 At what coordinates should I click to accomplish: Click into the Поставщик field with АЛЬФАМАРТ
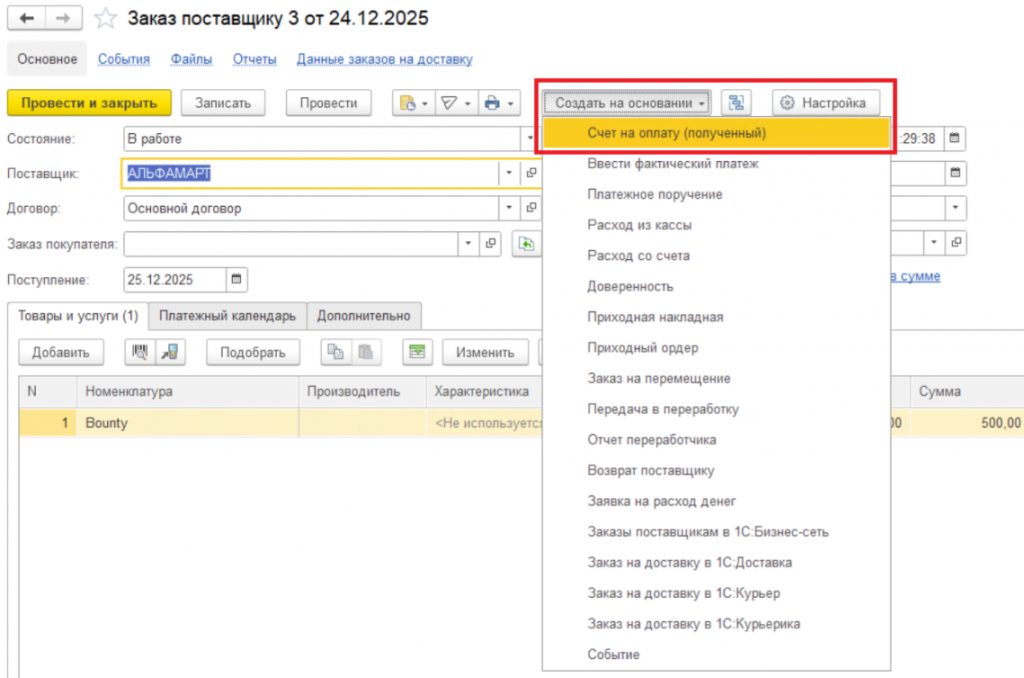311,173
